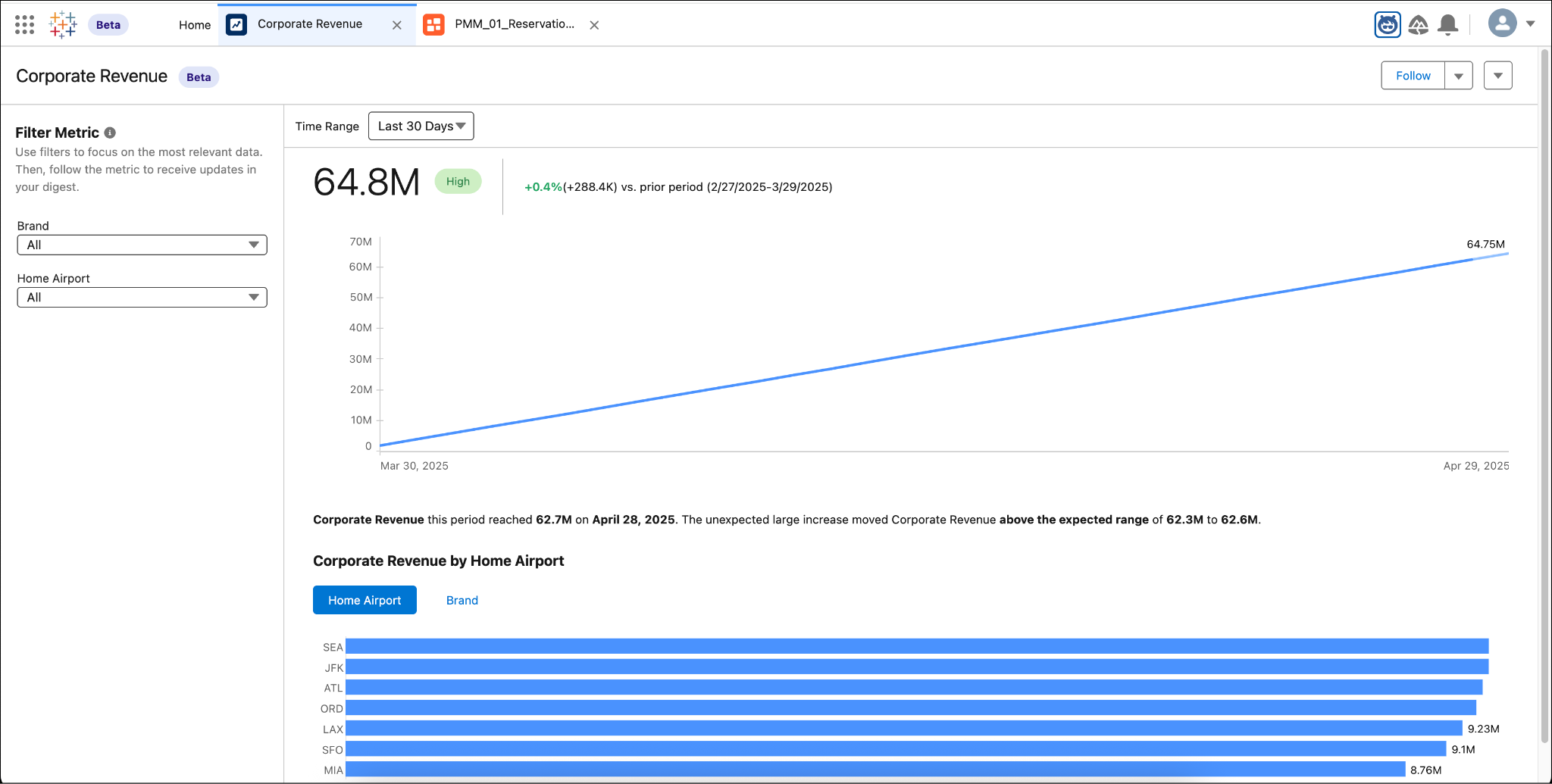Image resolution: width=1552 pixels, height=784 pixels.
Task: Click the LAX bar showing 9.23M
Action: pos(904,728)
